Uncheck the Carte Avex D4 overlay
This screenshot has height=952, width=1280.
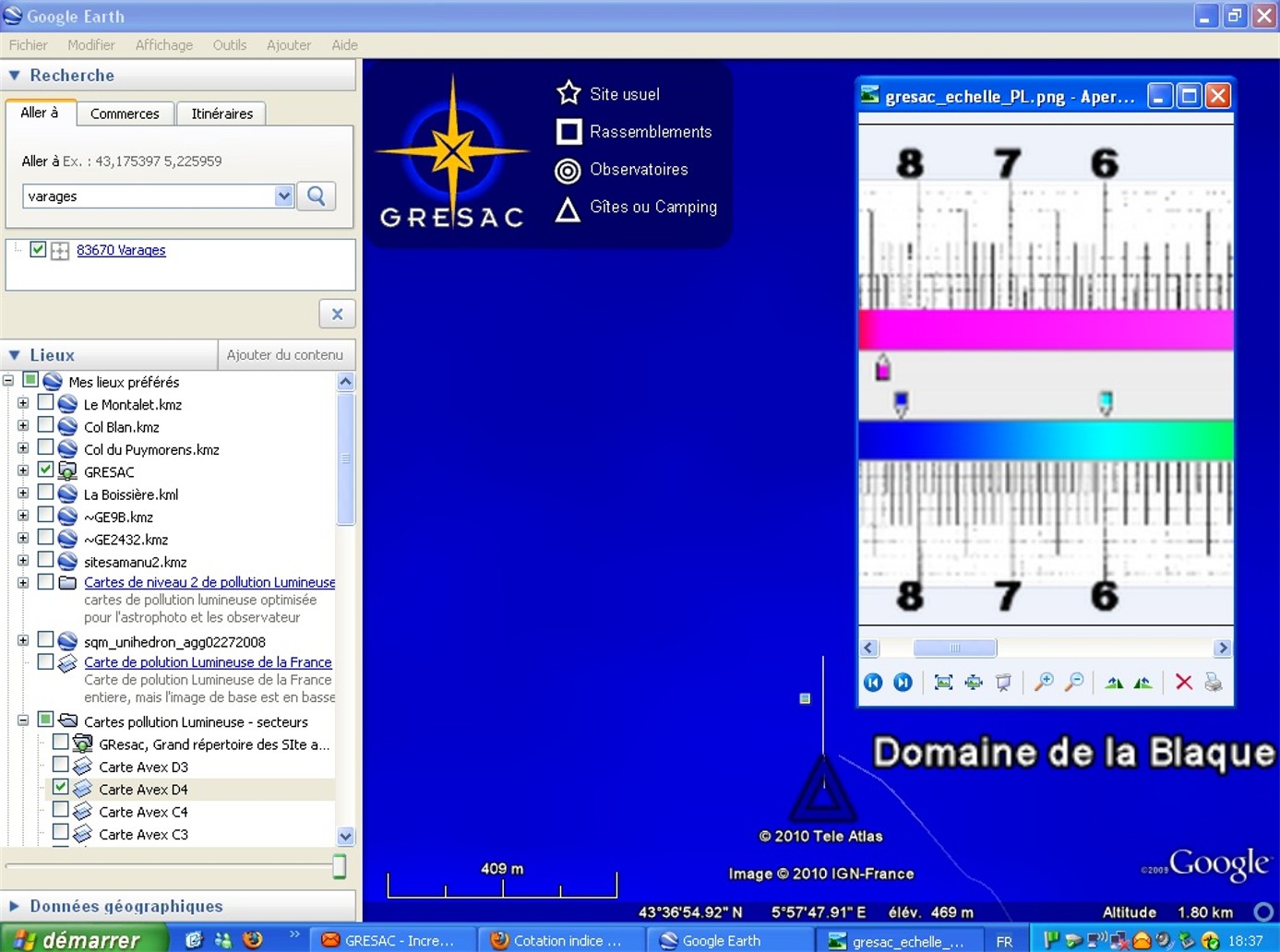pyautogui.click(x=61, y=787)
